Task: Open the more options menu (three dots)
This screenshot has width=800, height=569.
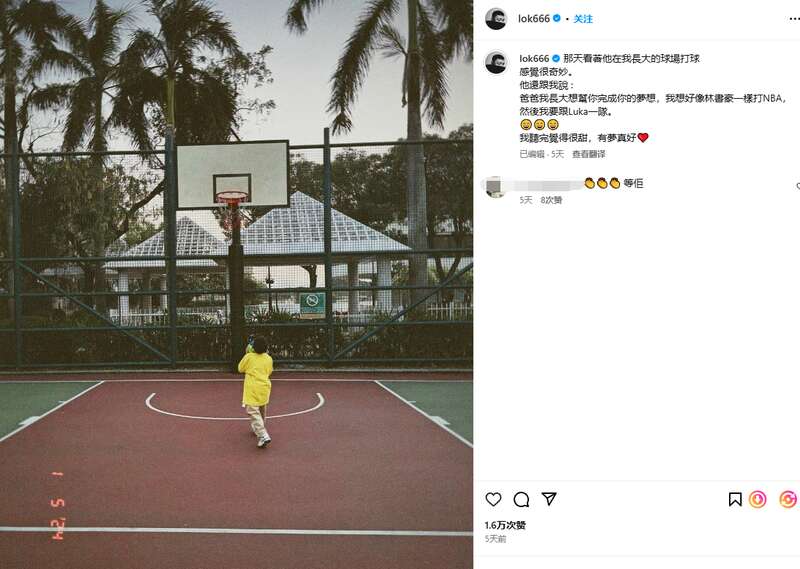Action: point(794,19)
